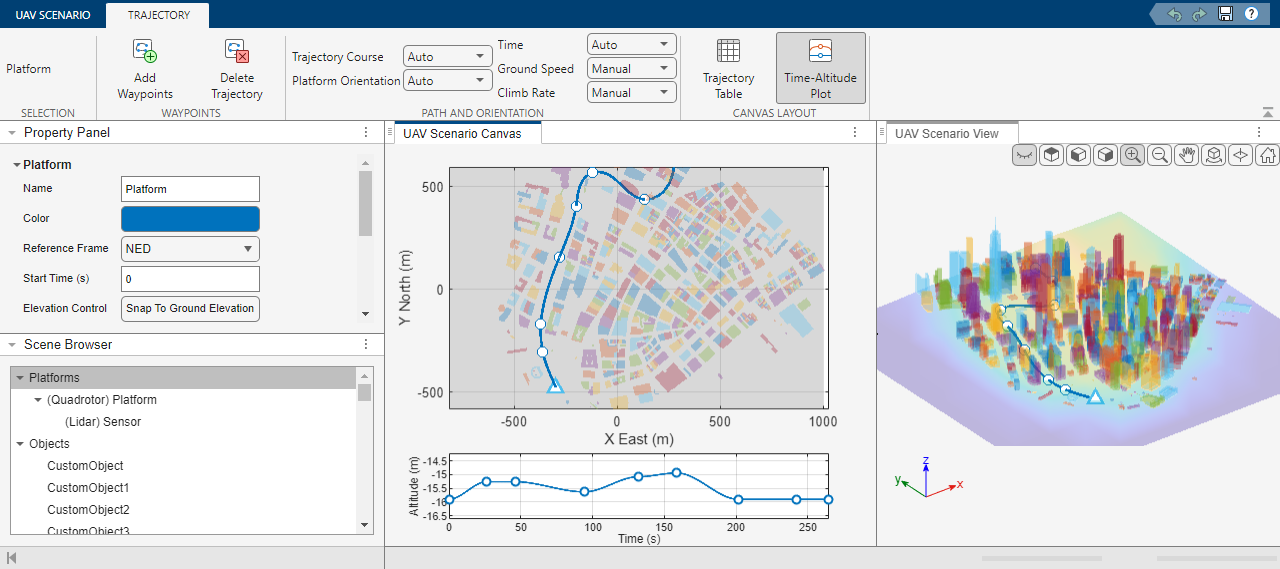Click the status bar go-to-start icon

point(11,557)
